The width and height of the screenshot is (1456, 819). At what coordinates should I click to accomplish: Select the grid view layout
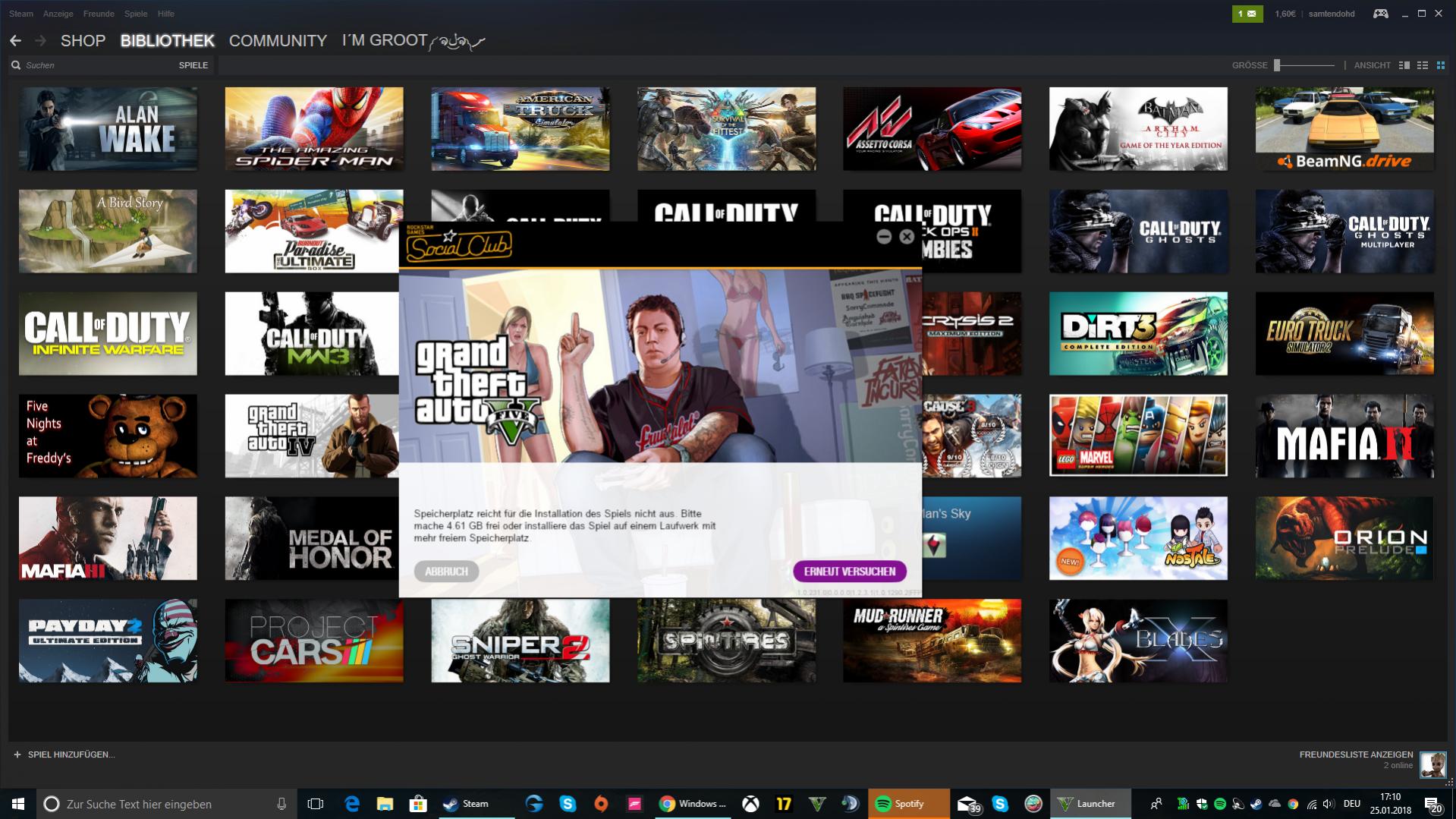(x=1441, y=65)
